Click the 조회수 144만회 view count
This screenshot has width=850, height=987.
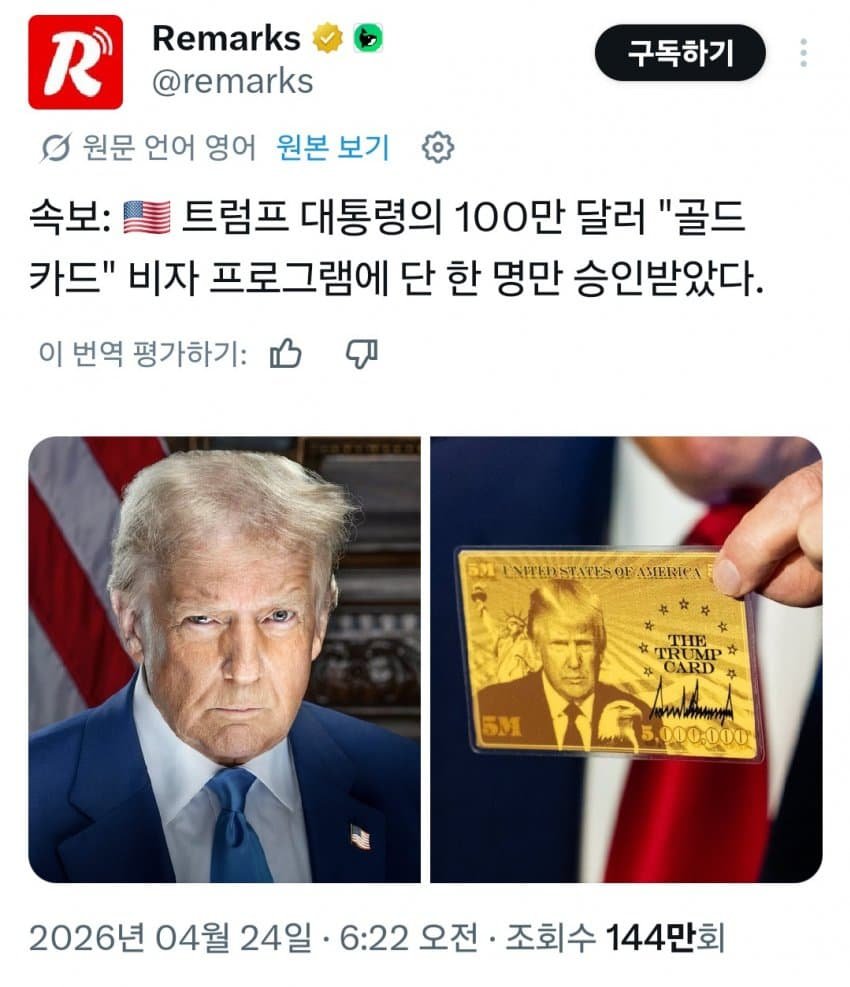615,938
